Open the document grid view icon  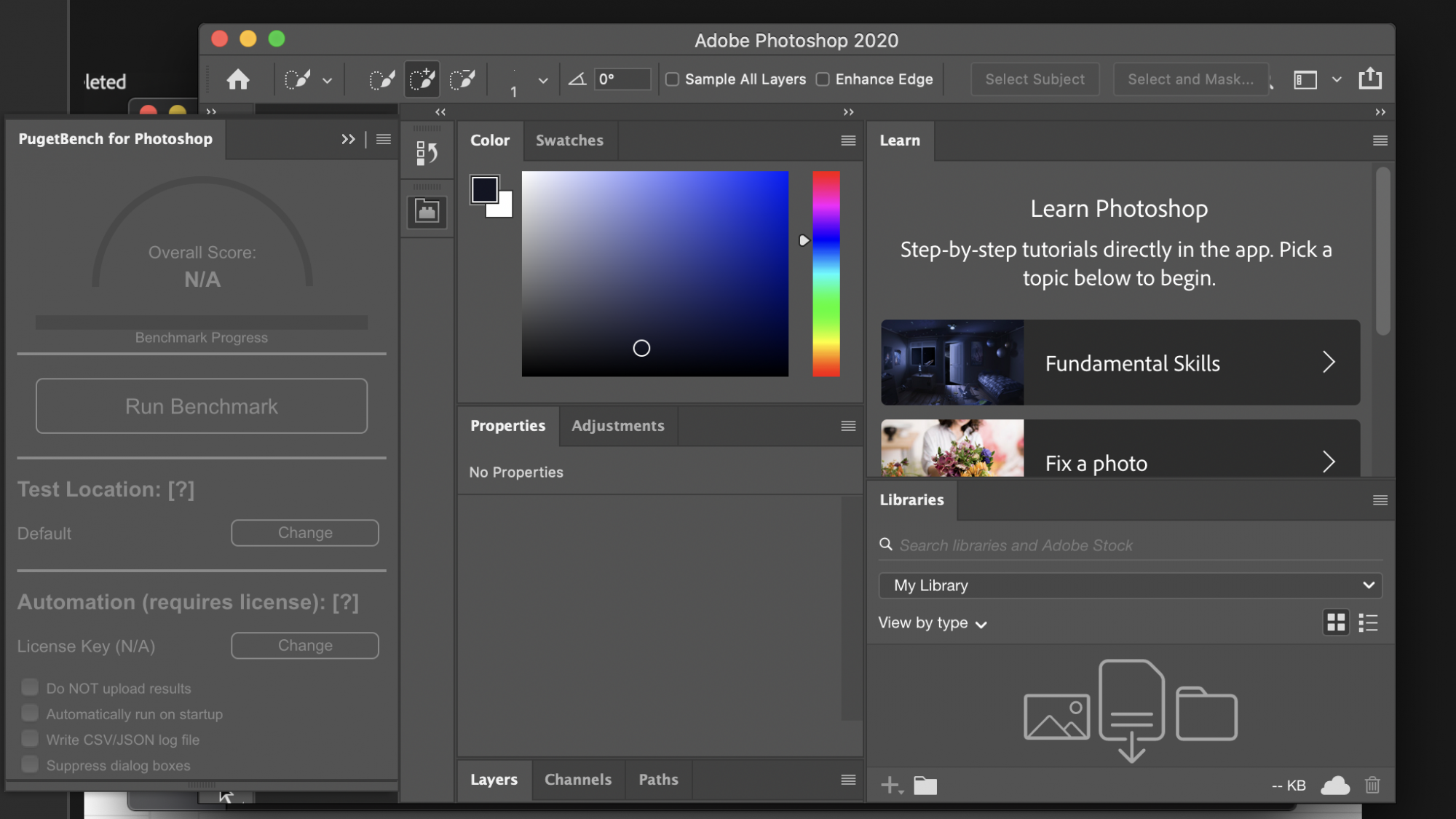coord(1336,622)
